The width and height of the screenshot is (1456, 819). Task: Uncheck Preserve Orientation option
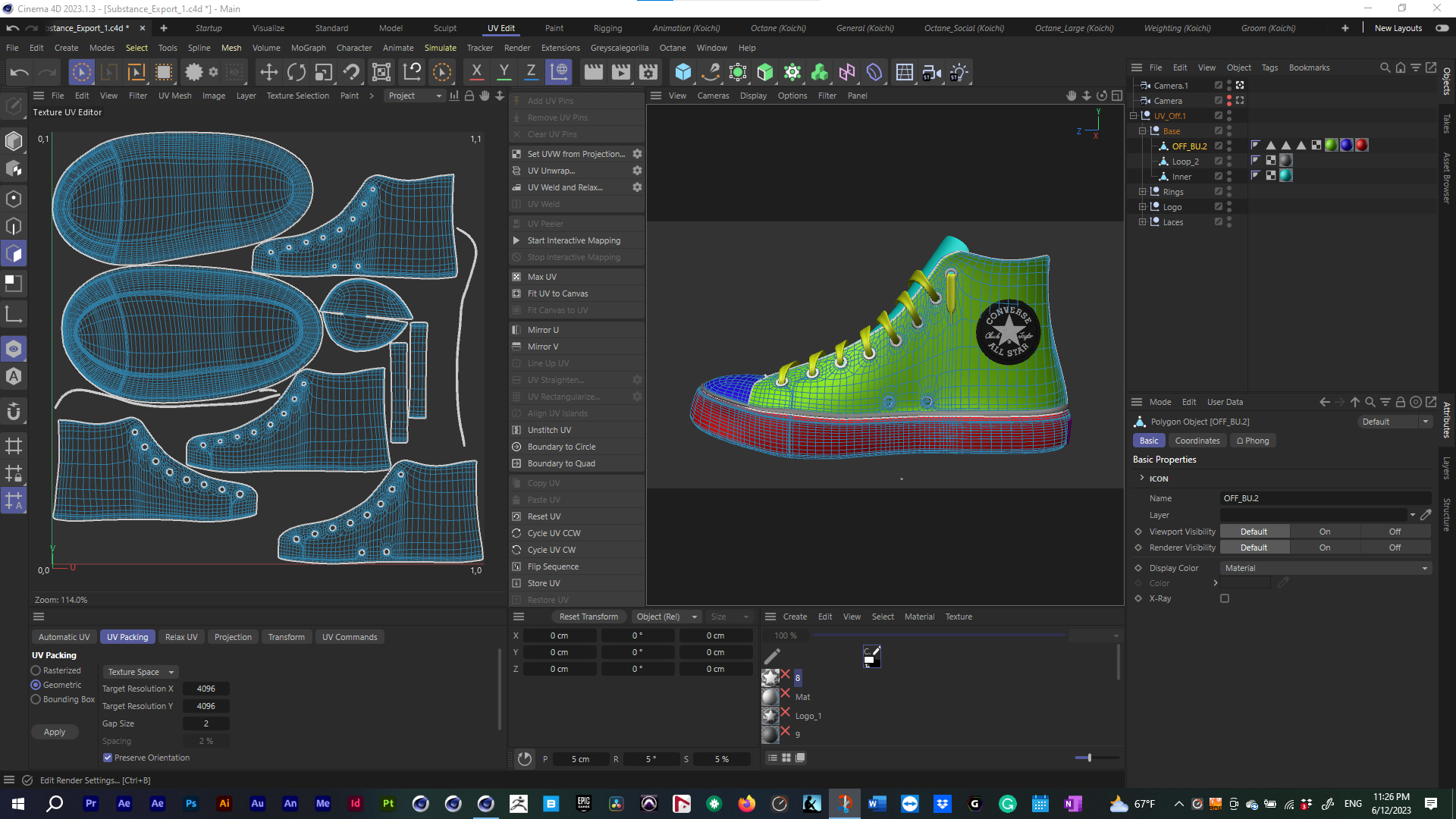point(107,758)
